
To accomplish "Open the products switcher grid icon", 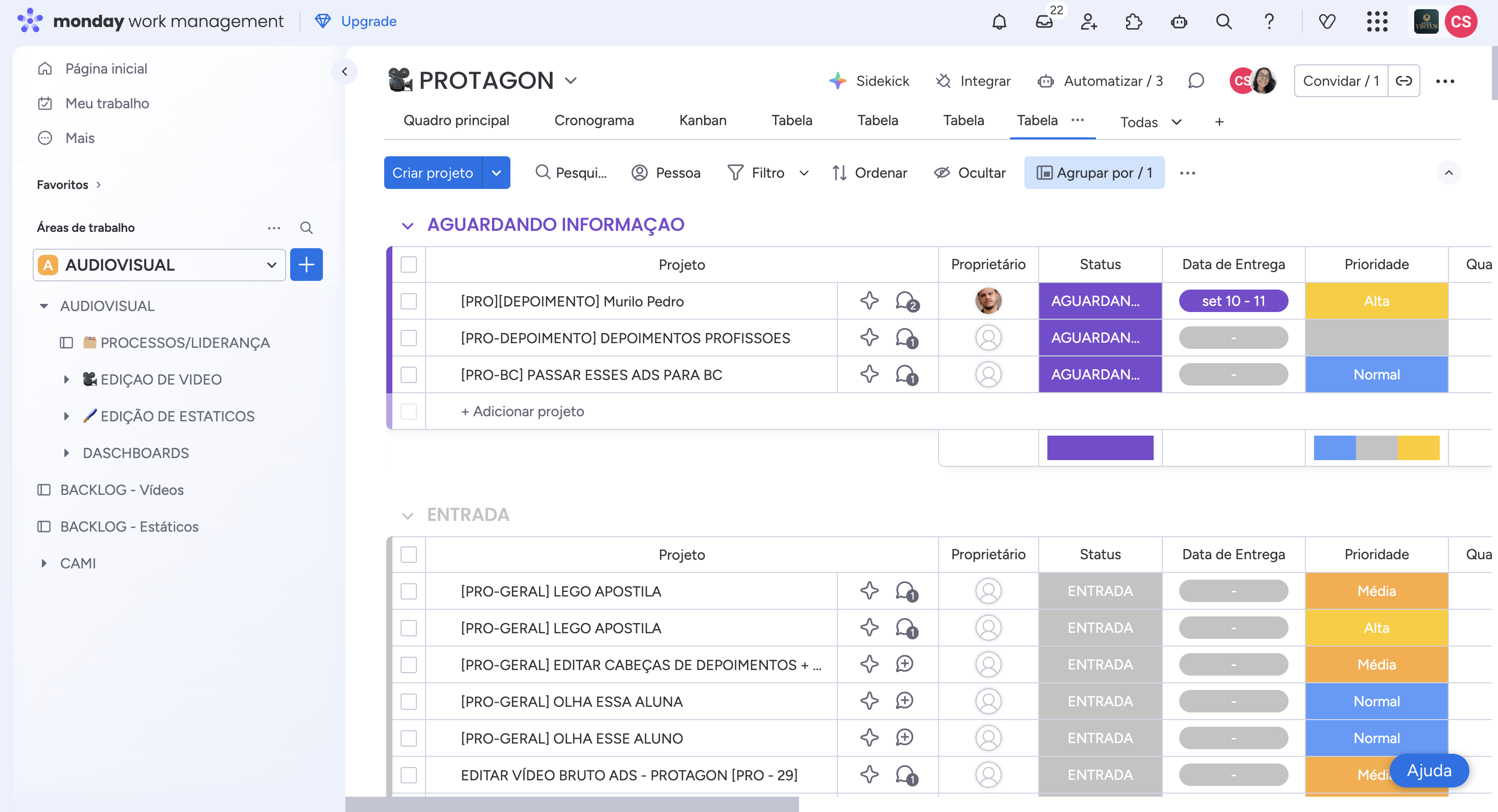I will (x=1376, y=22).
